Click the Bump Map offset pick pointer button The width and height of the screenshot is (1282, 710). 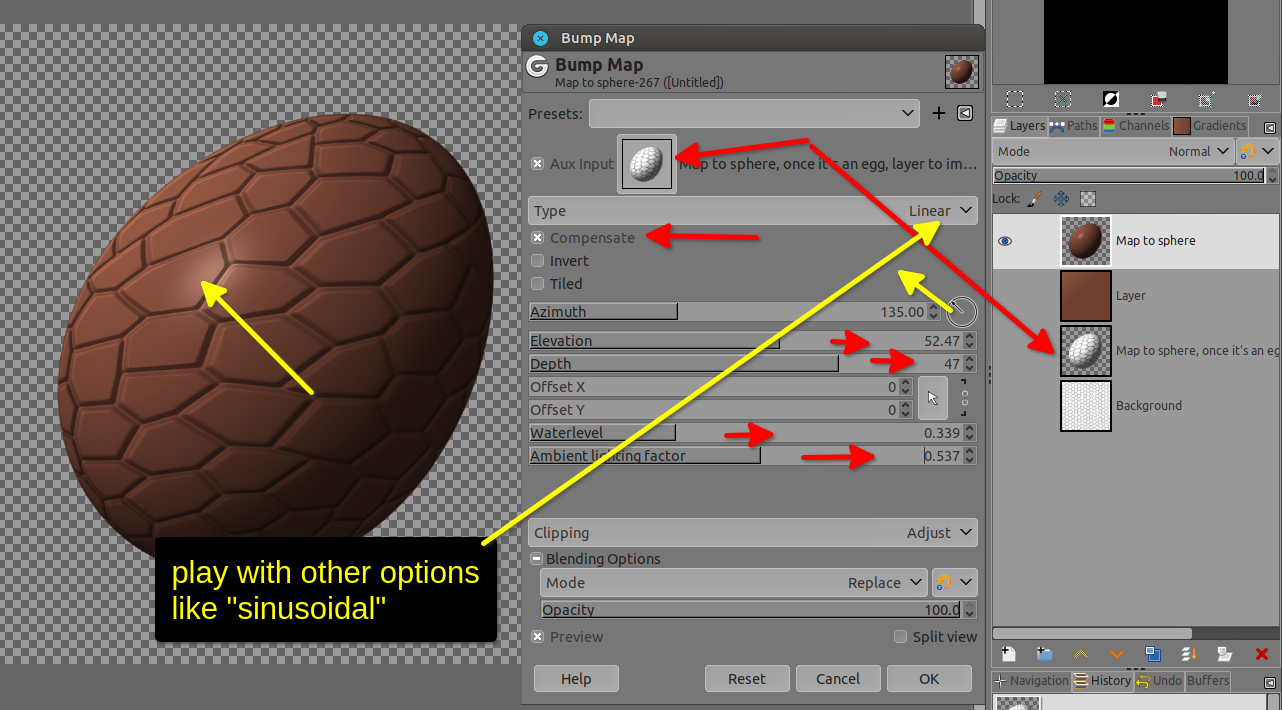932,398
